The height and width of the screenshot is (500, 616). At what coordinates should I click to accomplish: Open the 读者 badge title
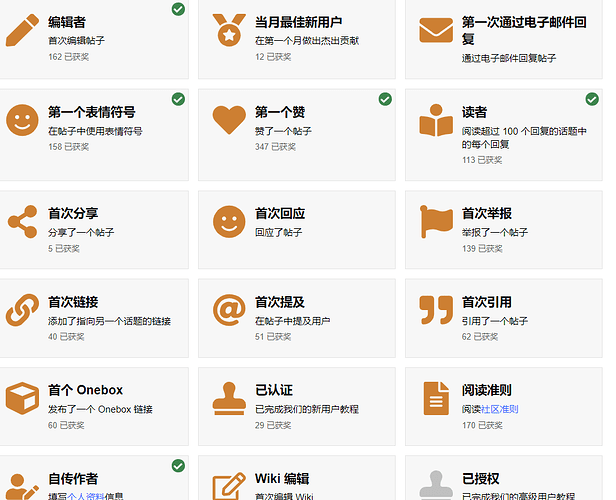tap(474, 112)
